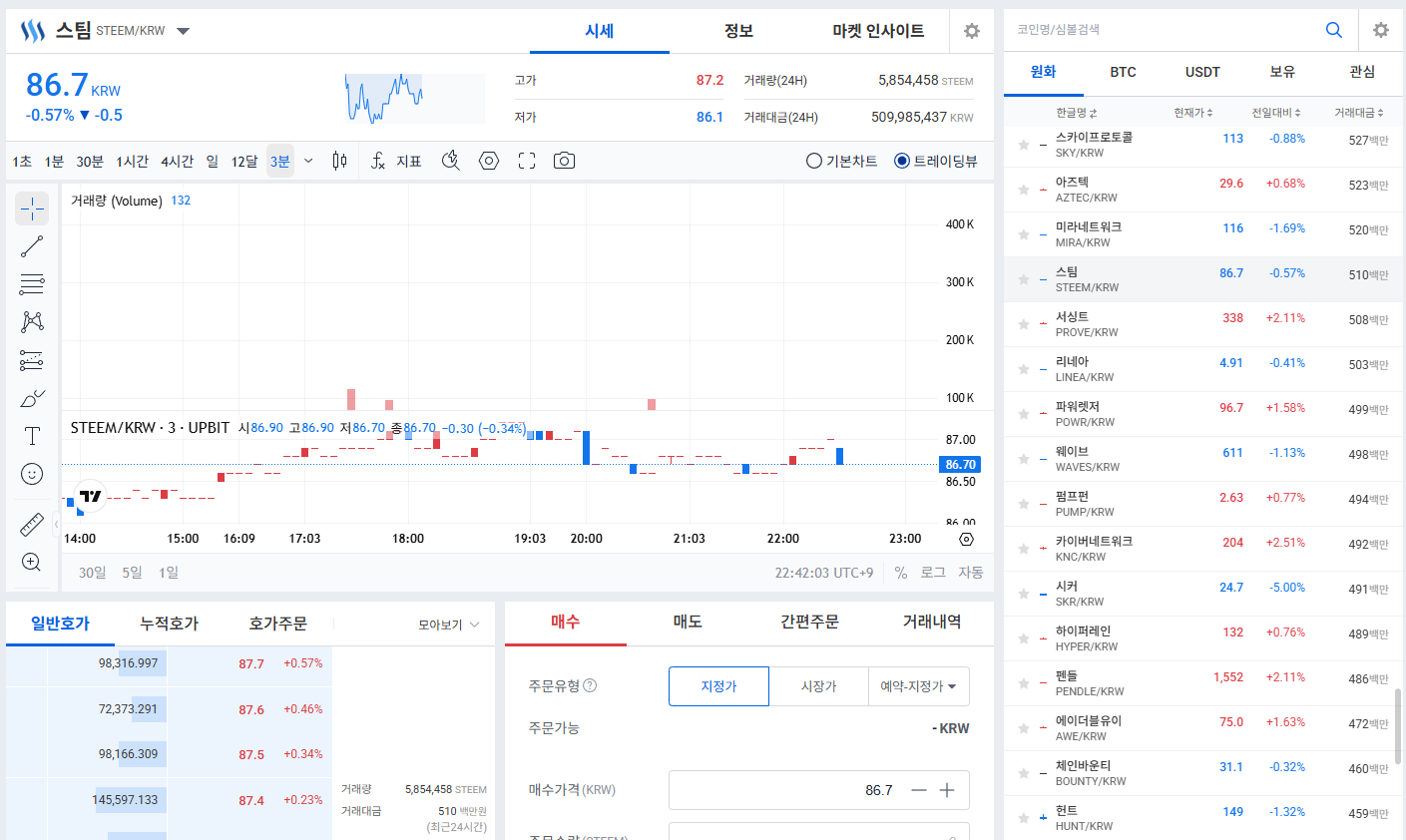Viewport: 1406px width, 840px height.
Task: Open the candlestick chart type selector
Action: tap(339, 161)
